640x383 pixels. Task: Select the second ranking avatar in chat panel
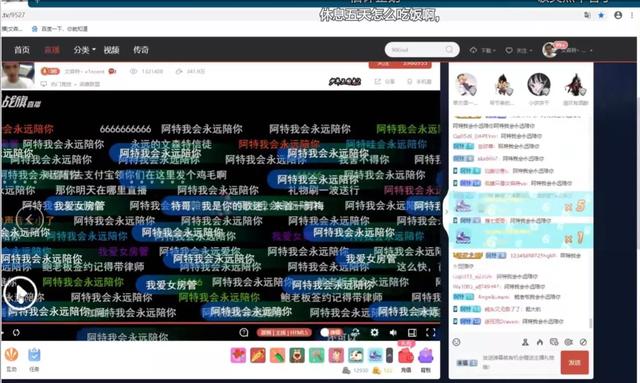coord(502,85)
